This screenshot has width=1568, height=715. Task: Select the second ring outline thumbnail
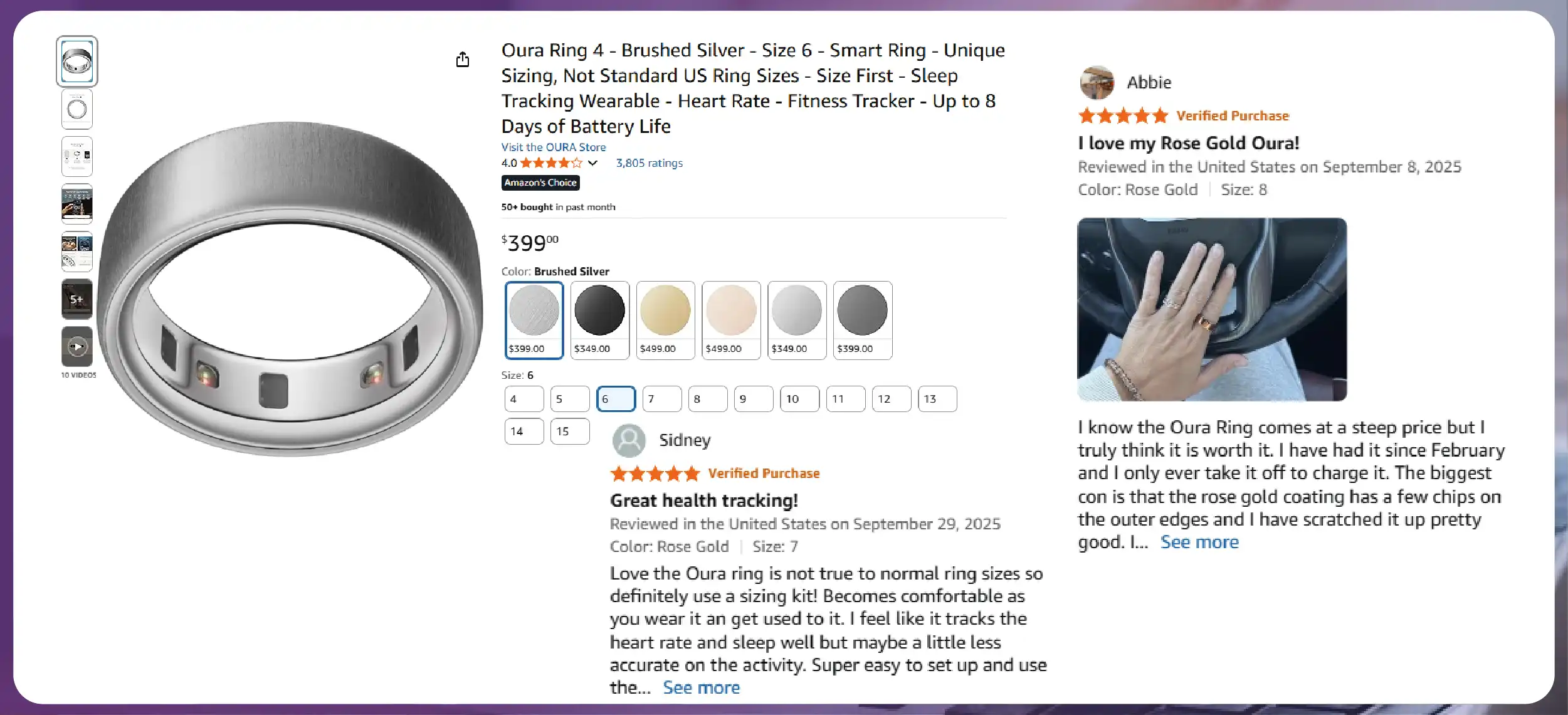pyautogui.click(x=77, y=109)
